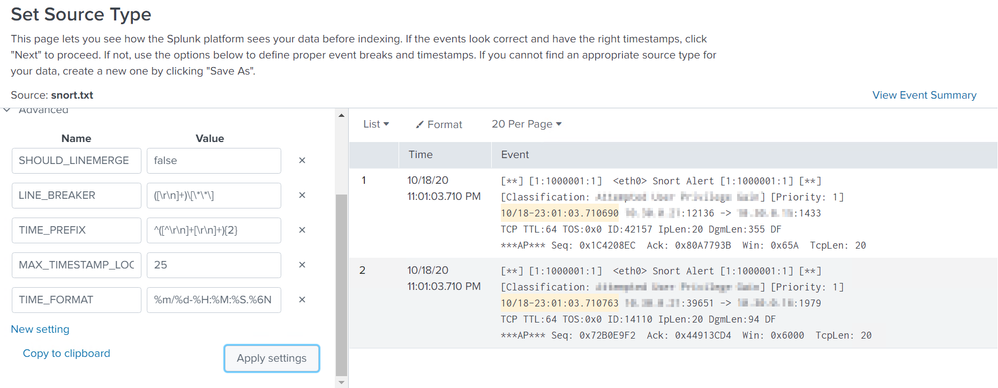Edit the TIME_FORMAT value field
This screenshot has width=998, height=388.
pyautogui.click(x=214, y=300)
